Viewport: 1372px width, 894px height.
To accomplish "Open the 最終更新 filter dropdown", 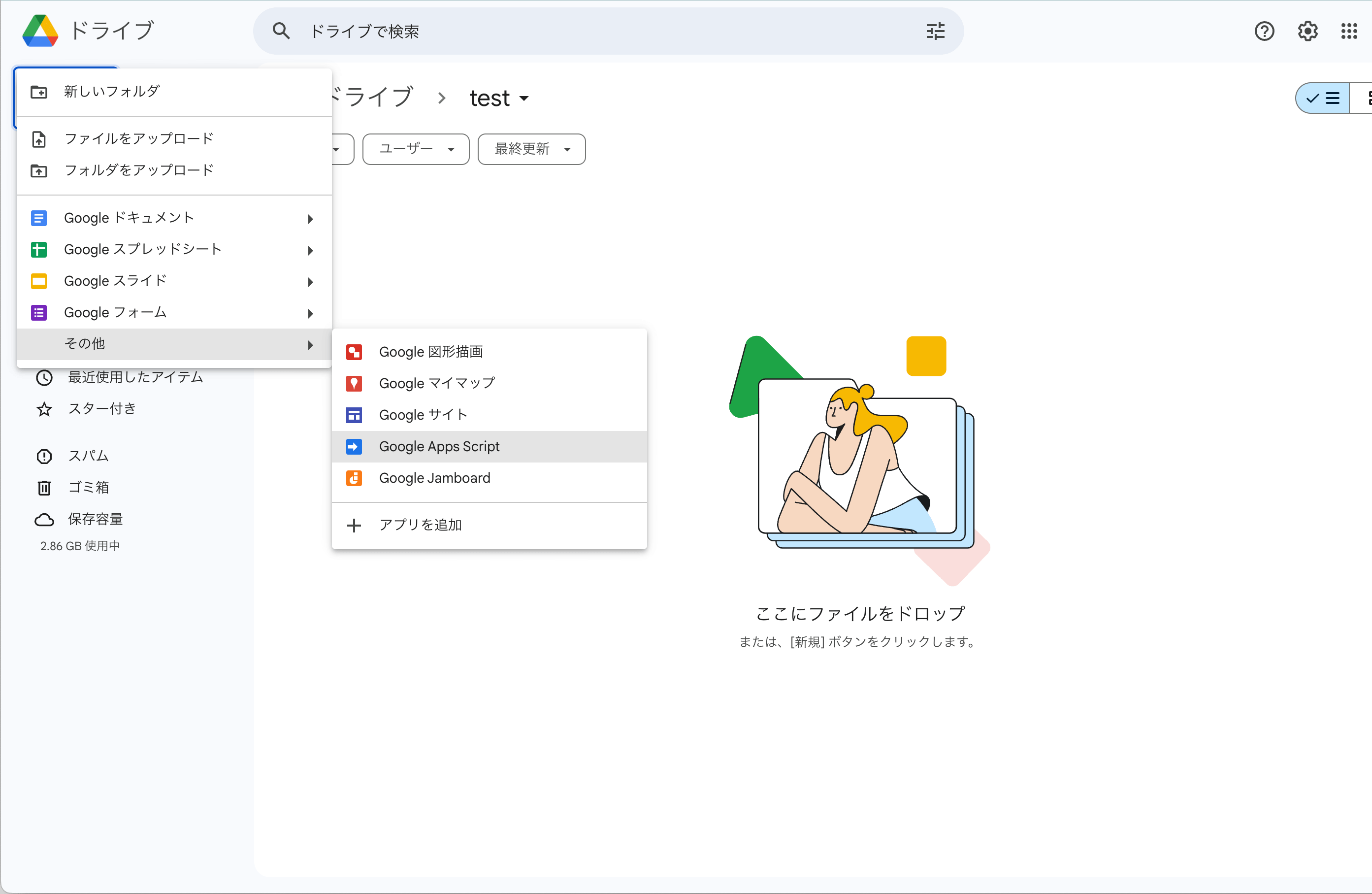I will pos(531,149).
